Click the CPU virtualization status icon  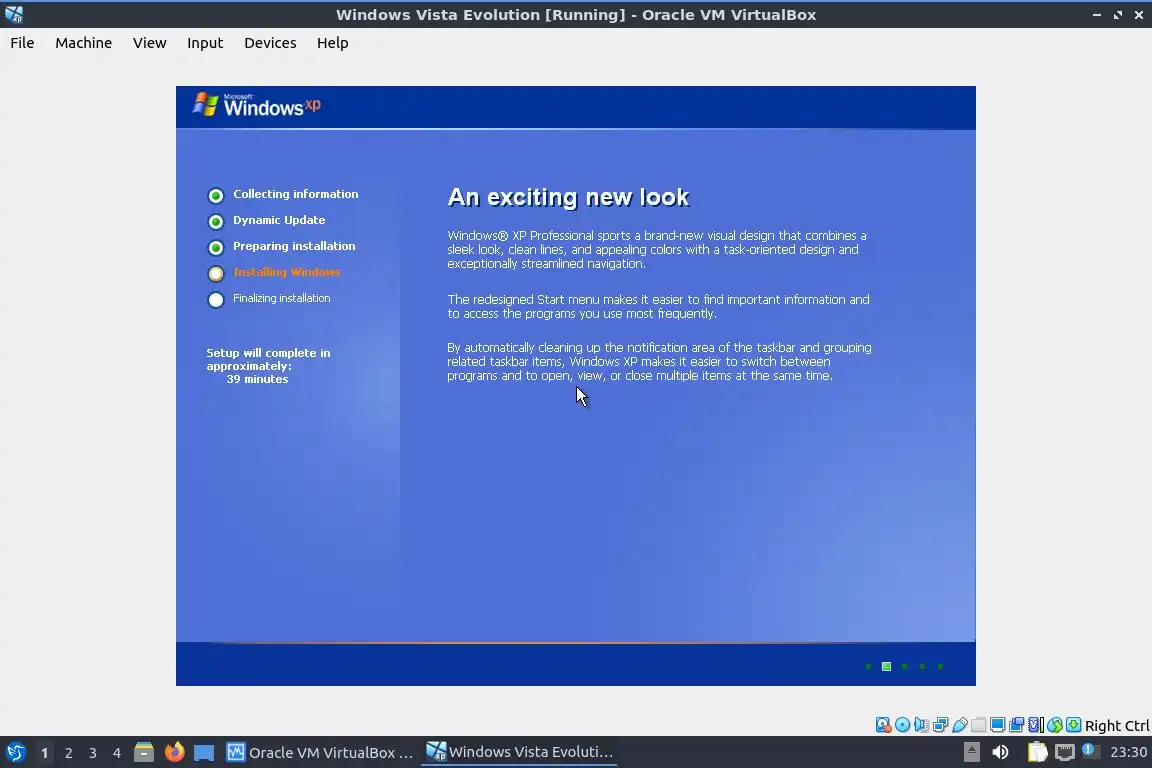coord(1036,725)
